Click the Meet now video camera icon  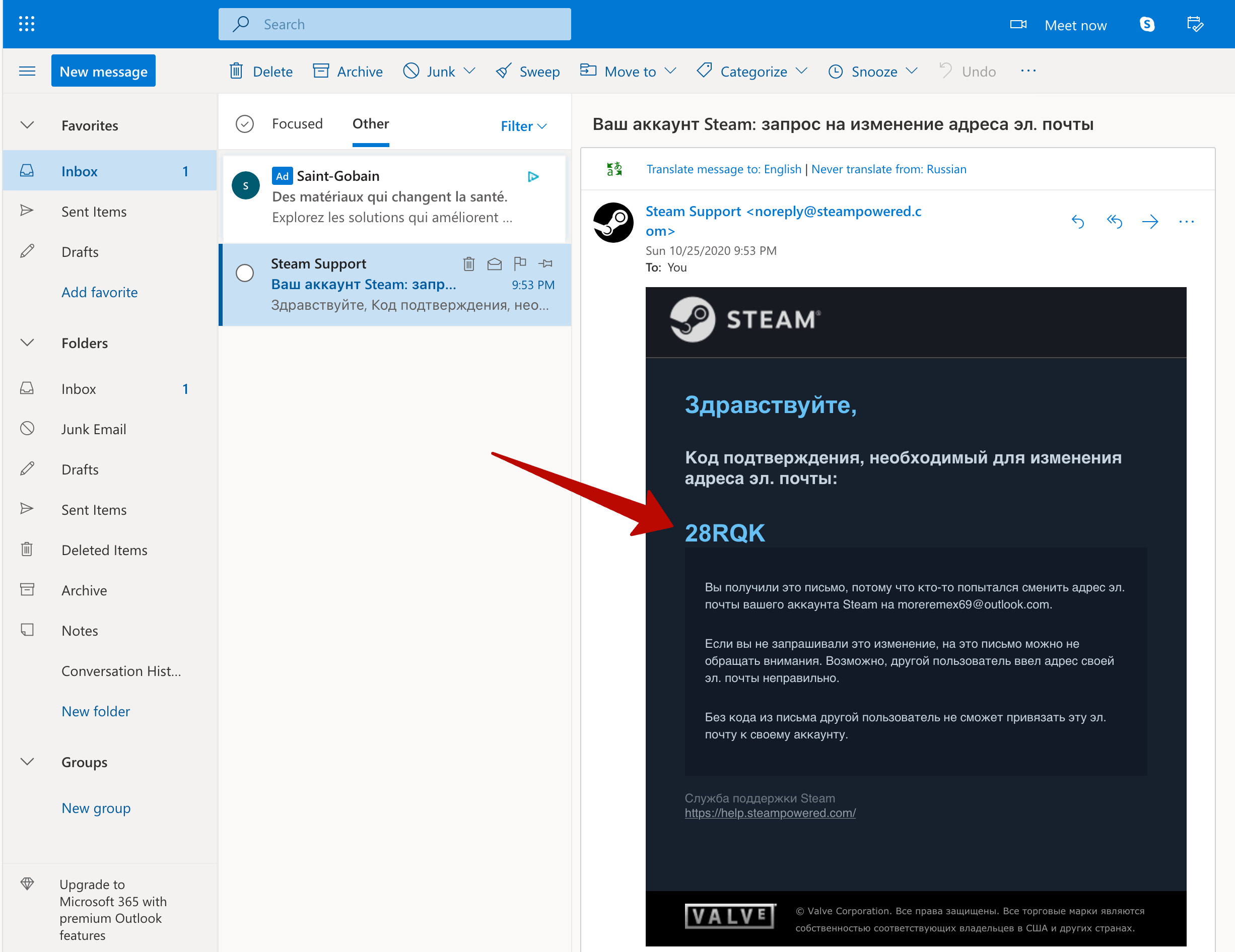tap(1018, 24)
